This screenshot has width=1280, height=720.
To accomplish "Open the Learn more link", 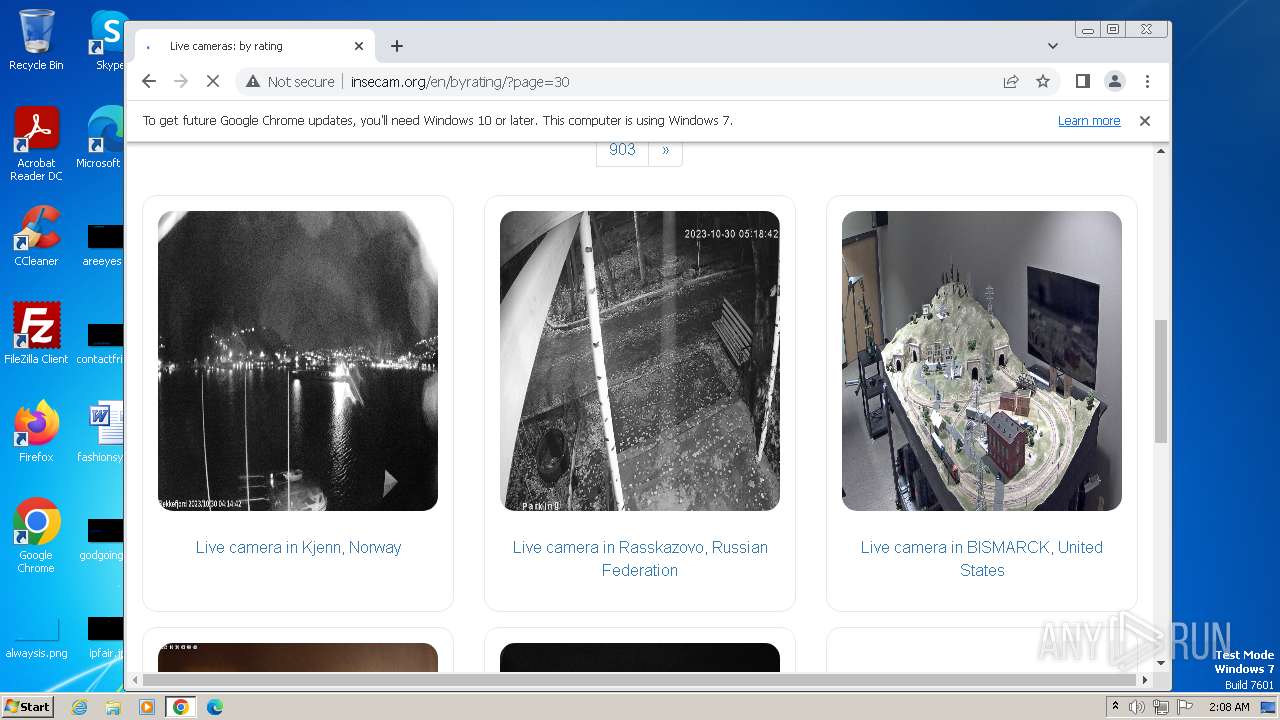I will pos(1089,121).
